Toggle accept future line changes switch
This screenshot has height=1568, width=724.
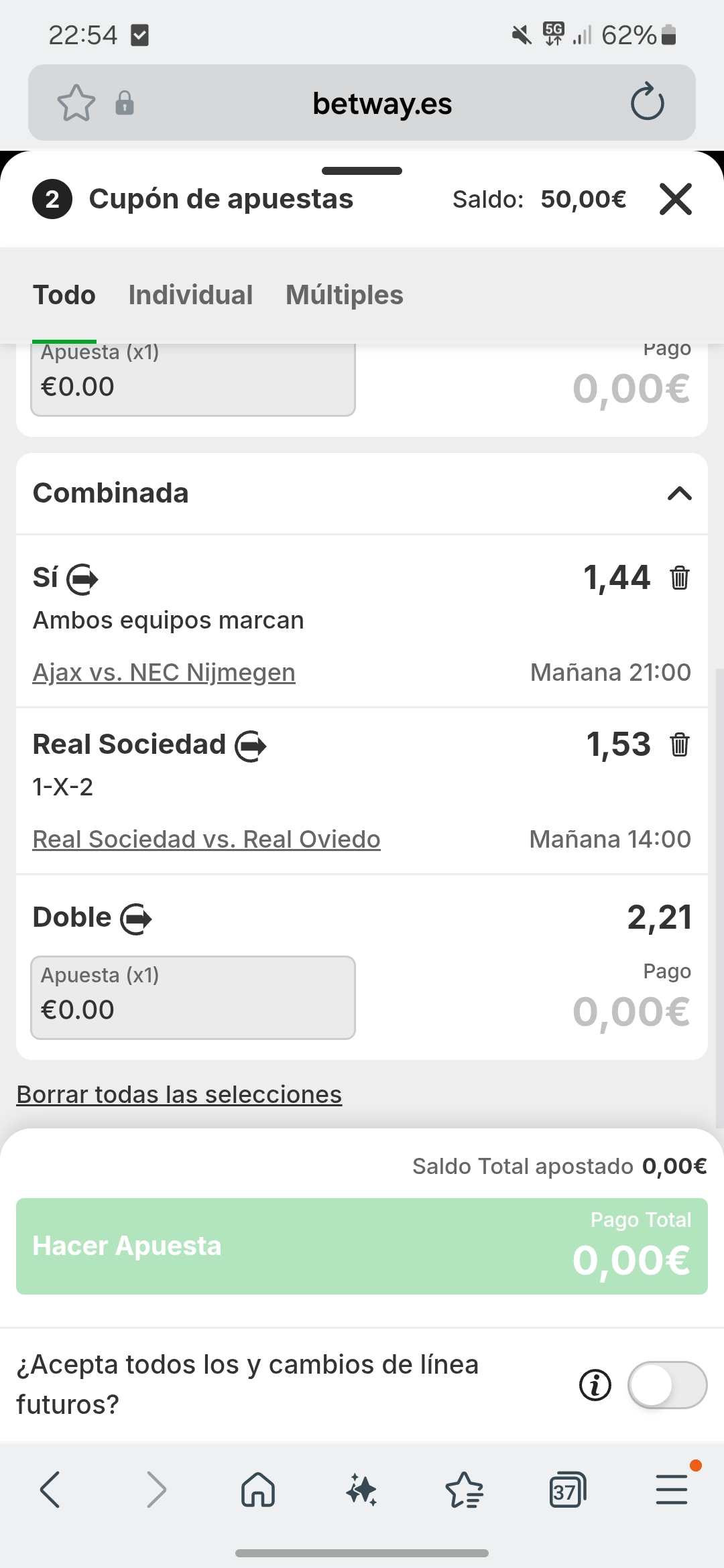pos(667,1385)
